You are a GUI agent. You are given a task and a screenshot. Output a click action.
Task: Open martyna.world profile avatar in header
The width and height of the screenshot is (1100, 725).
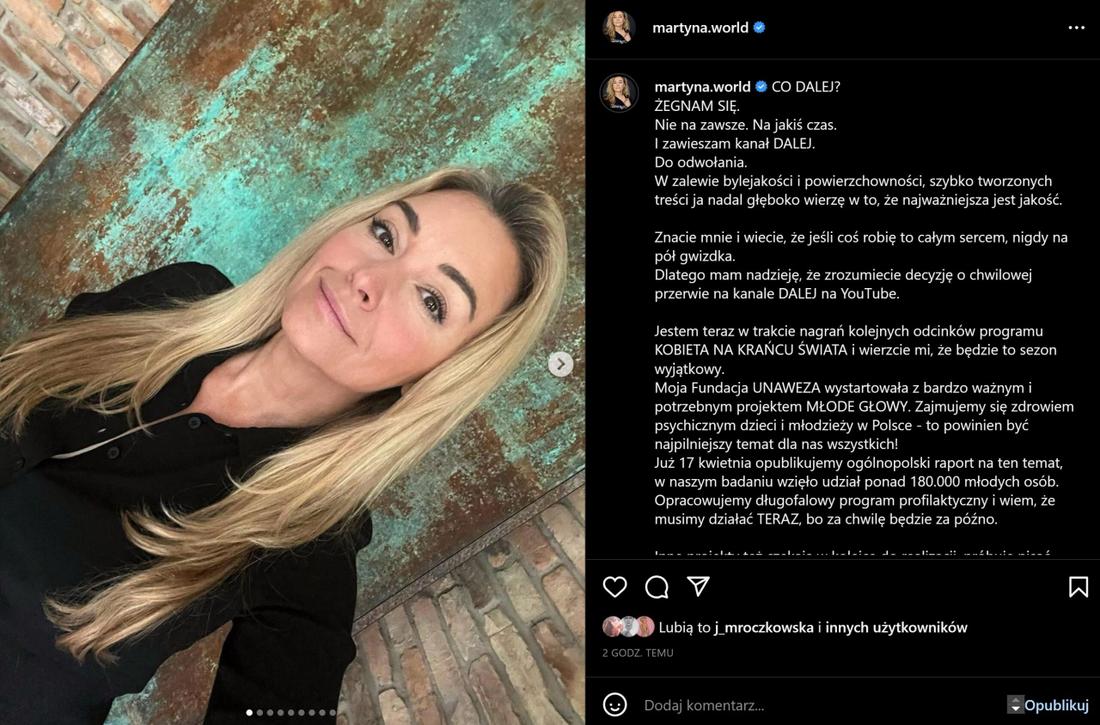point(619,27)
